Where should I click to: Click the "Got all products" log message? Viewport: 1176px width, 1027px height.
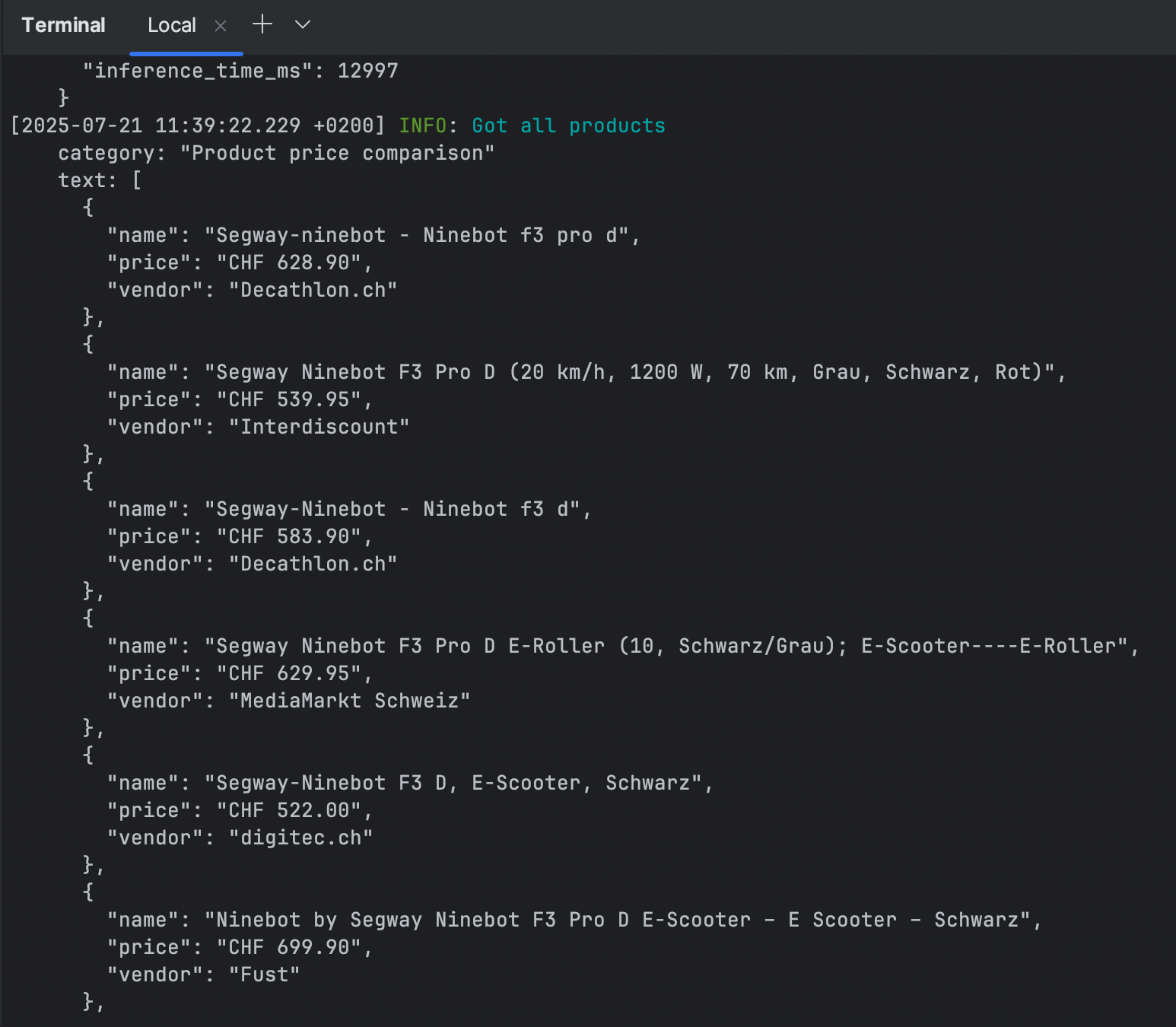coord(569,126)
